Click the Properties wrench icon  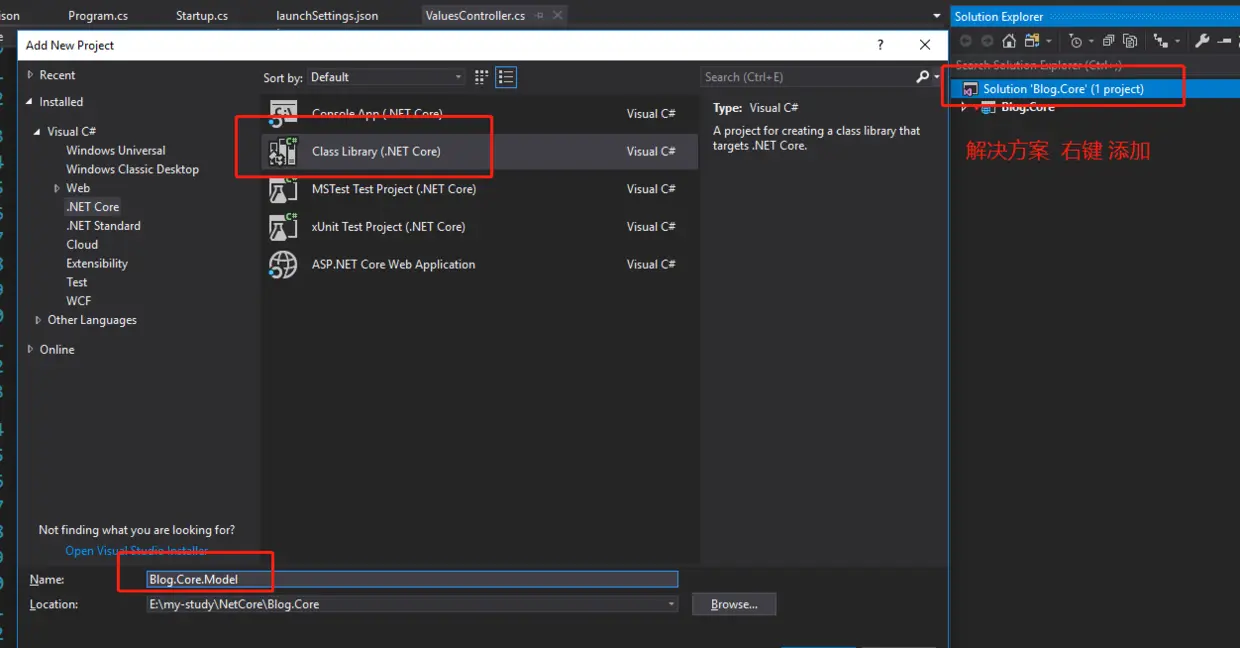[x=1202, y=41]
